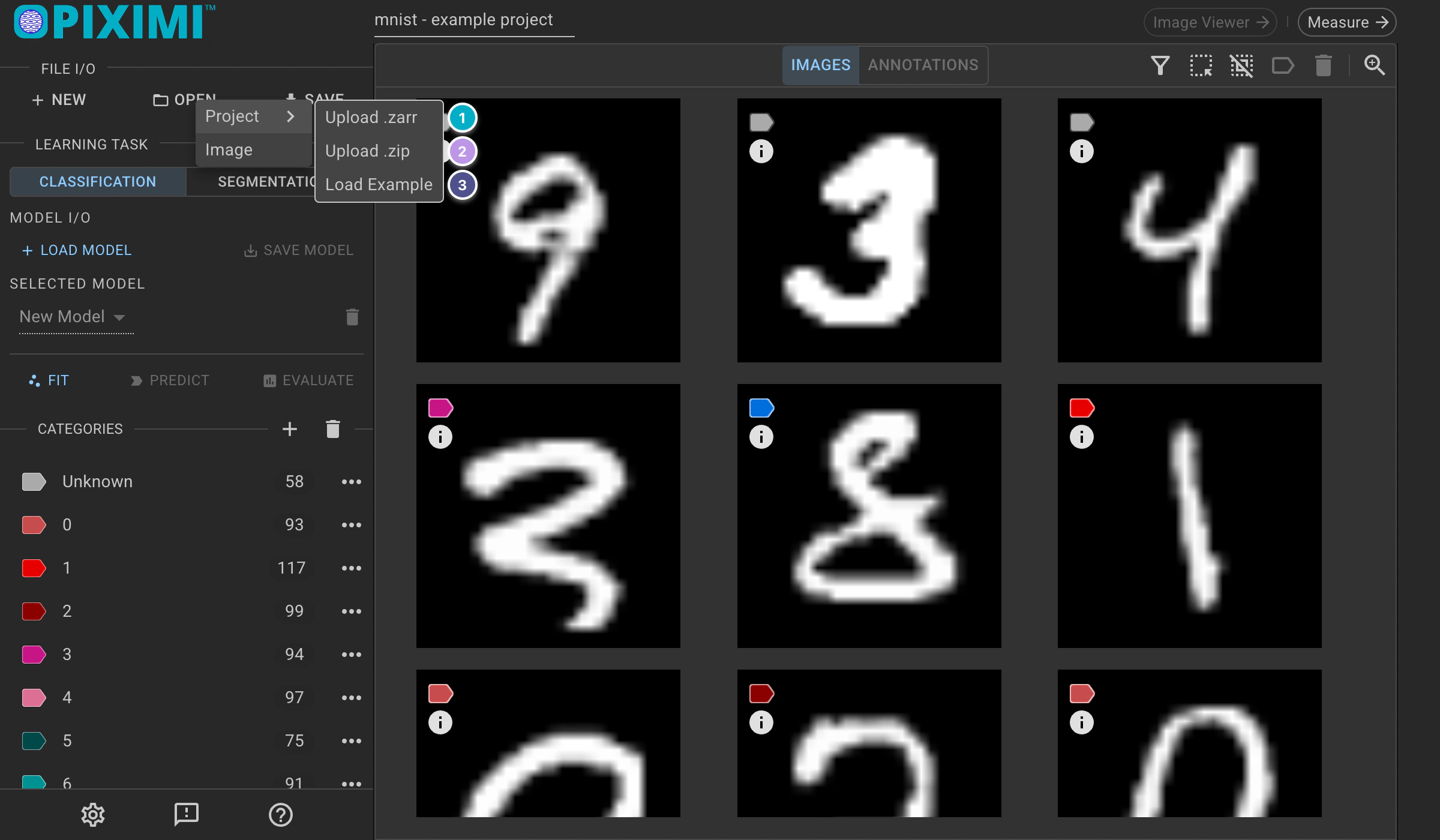Switch to the Annotations tab

pos(923,65)
